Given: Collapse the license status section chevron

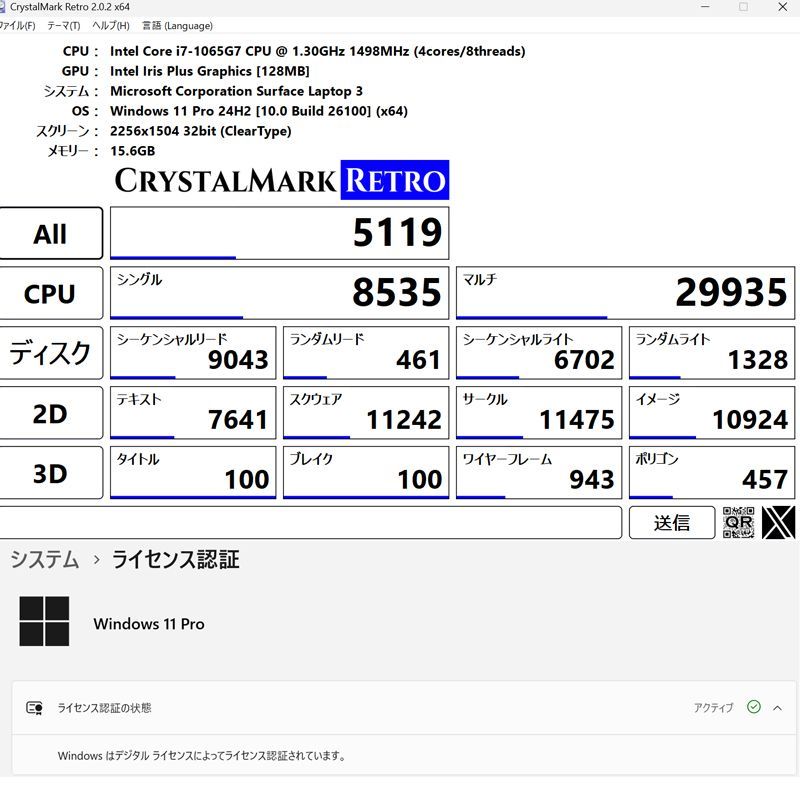Looking at the screenshot, I should (777, 708).
